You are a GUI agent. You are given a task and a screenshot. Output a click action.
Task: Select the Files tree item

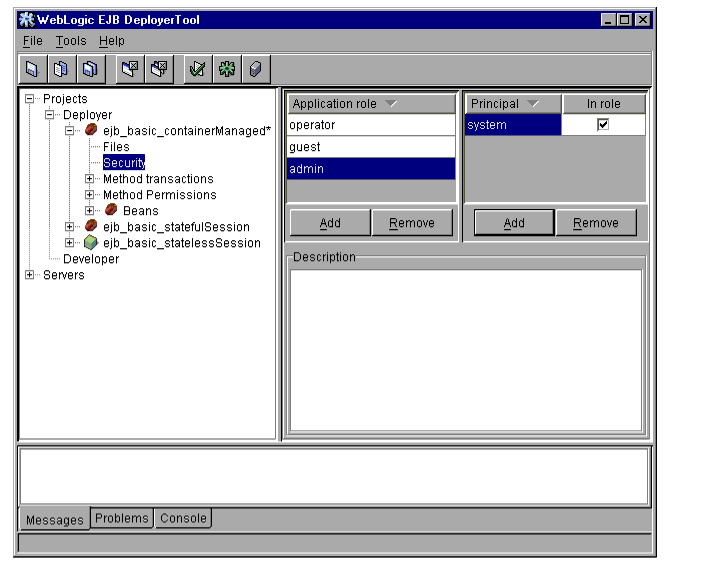pyautogui.click(x=116, y=147)
